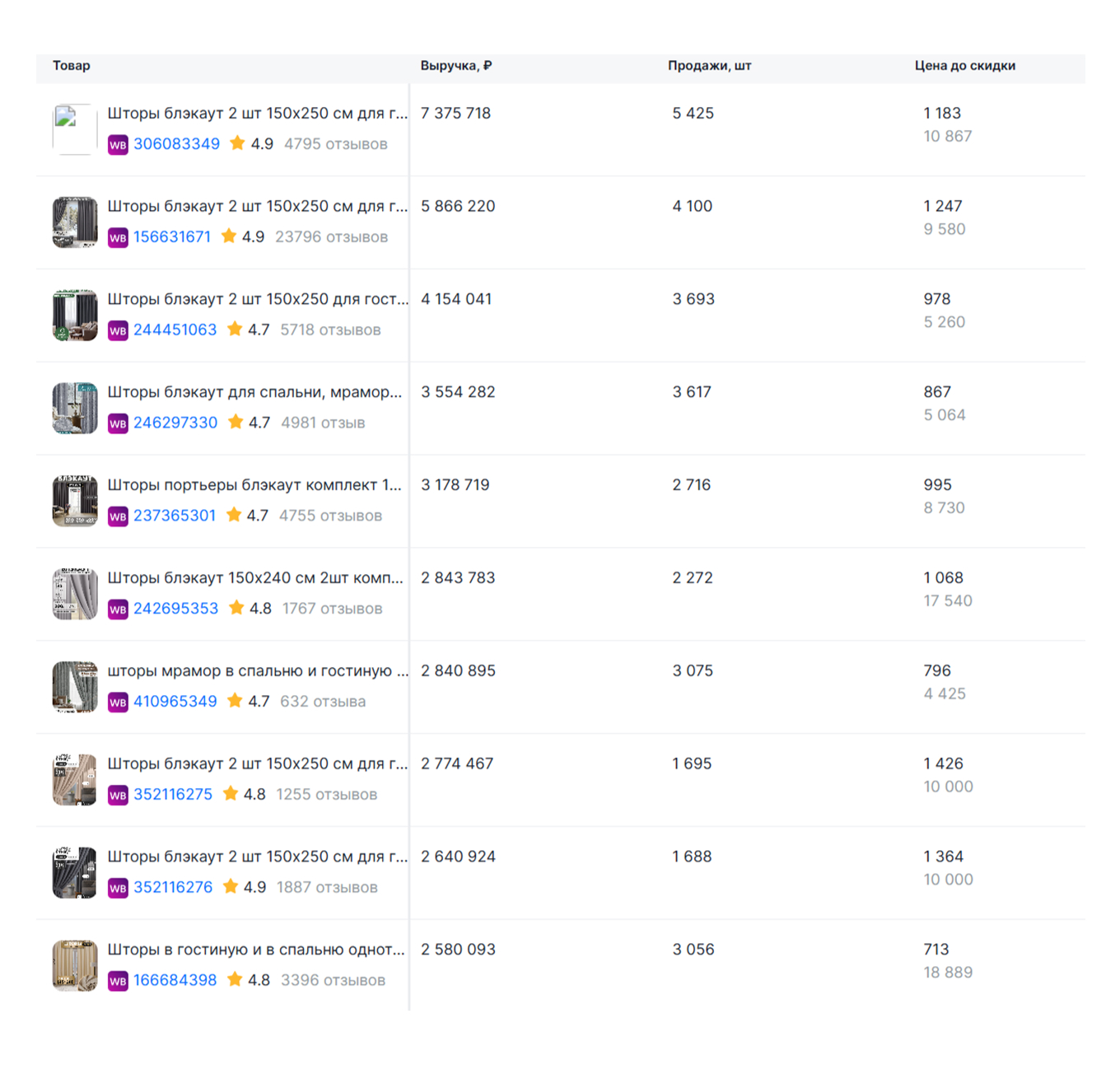Viewport: 1120px width, 1065px height.
Task: Click star icon next to 237365301 rating
Action: tap(234, 516)
